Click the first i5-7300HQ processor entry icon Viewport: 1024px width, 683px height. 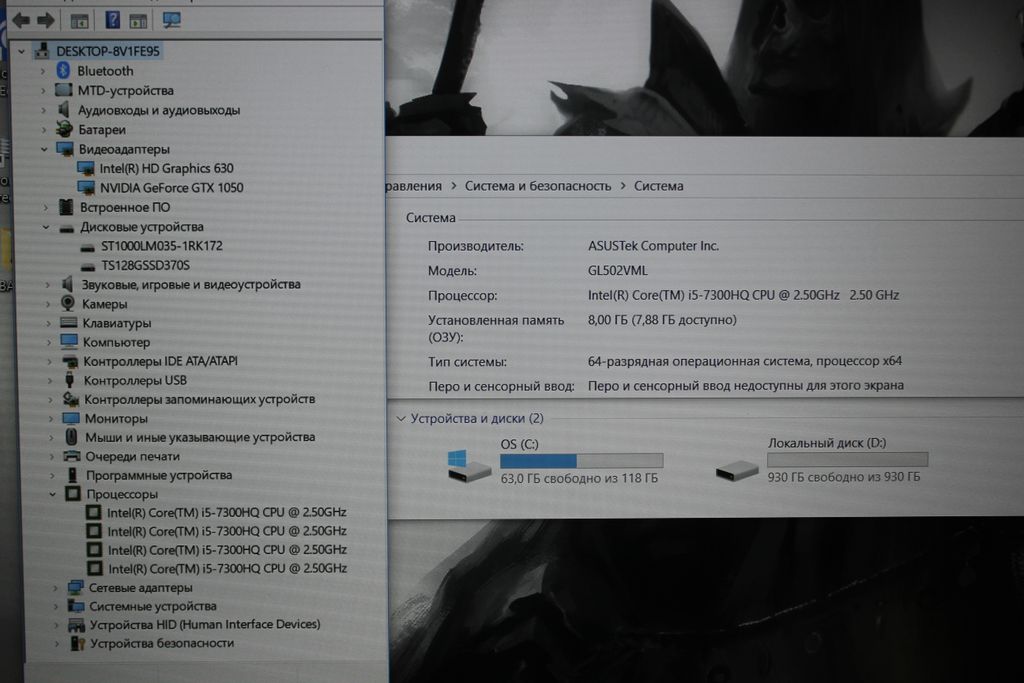94,512
